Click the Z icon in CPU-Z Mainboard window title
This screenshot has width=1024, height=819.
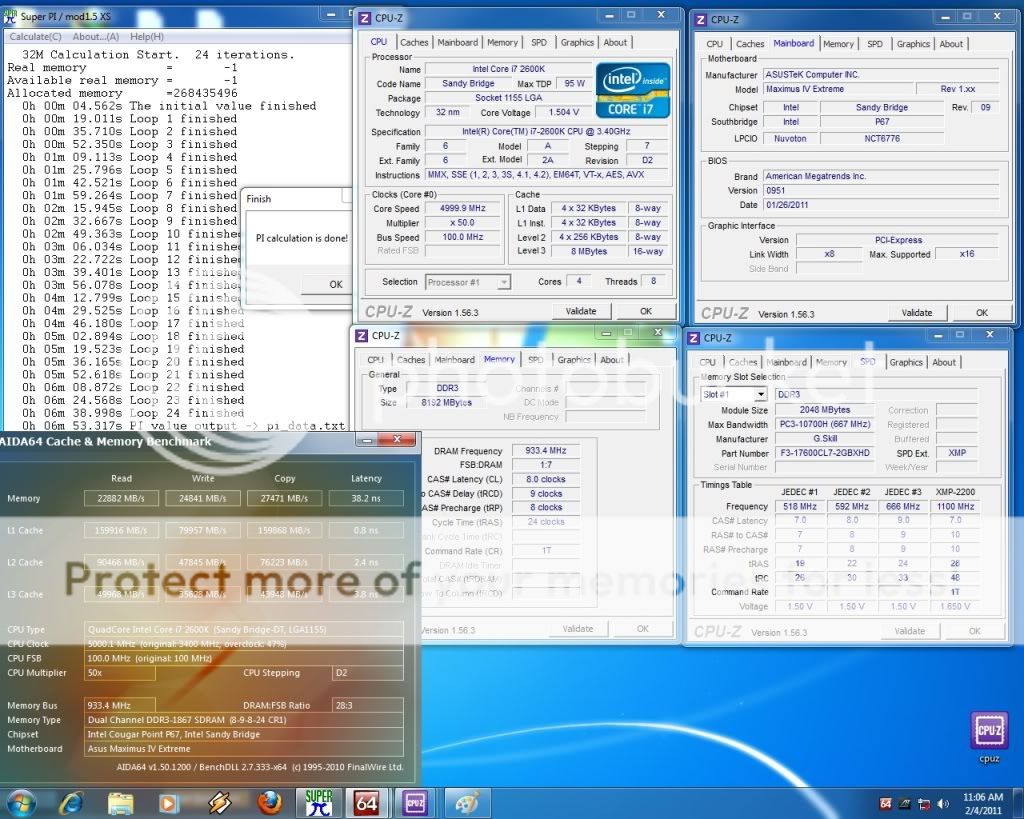701,20
